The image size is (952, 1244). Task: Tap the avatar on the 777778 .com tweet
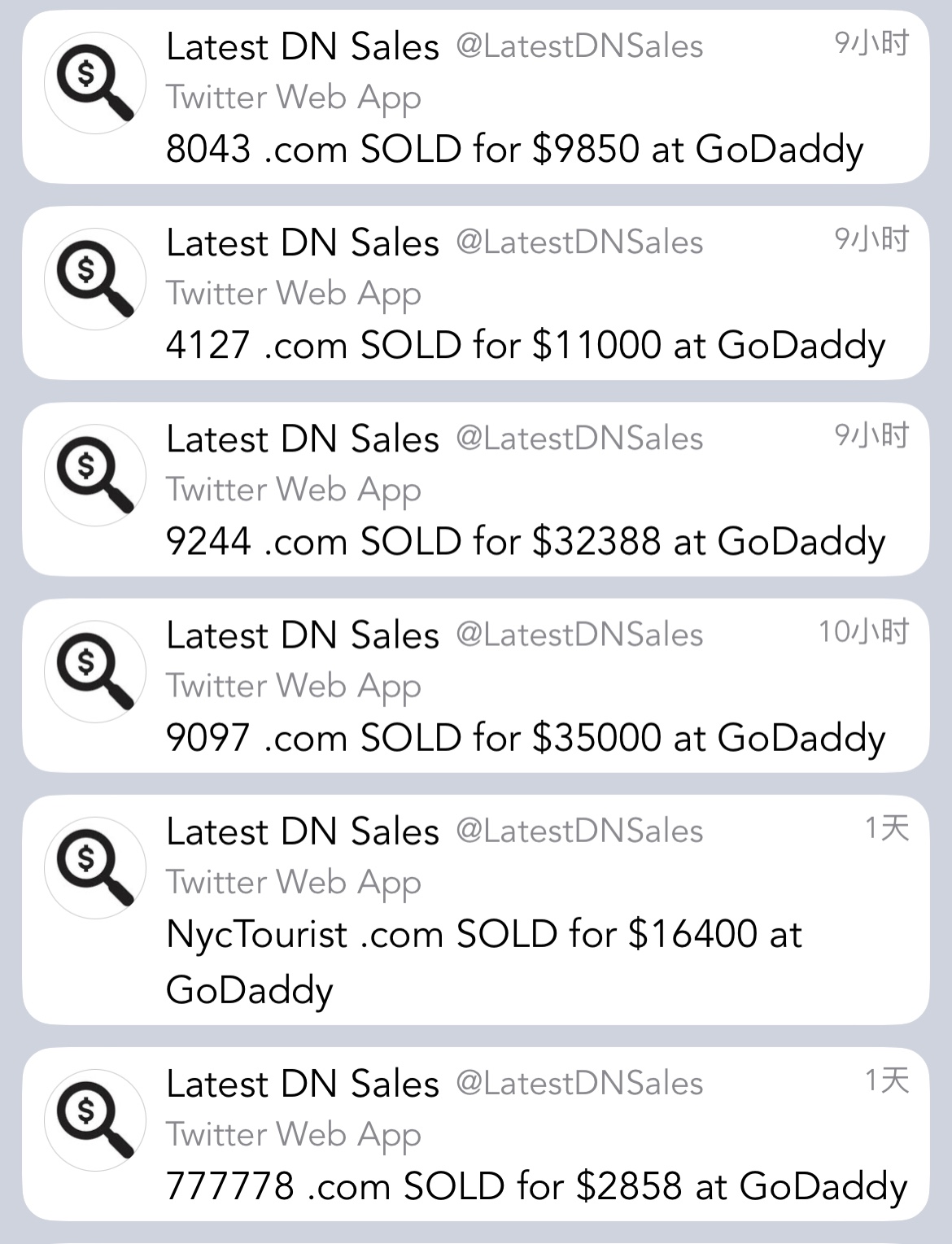coord(94,1120)
